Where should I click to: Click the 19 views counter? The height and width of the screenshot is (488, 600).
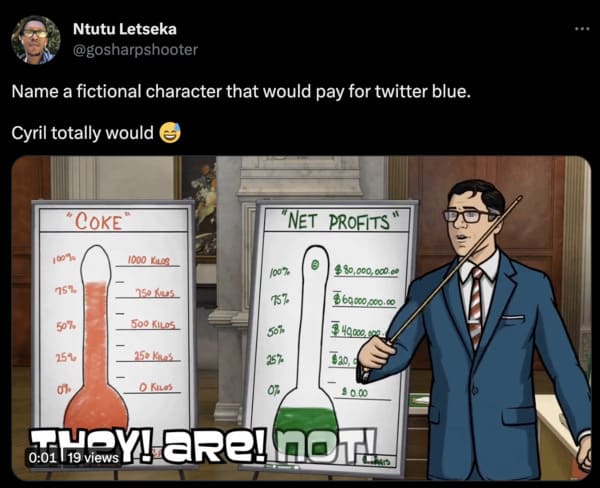tap(93, 457)
